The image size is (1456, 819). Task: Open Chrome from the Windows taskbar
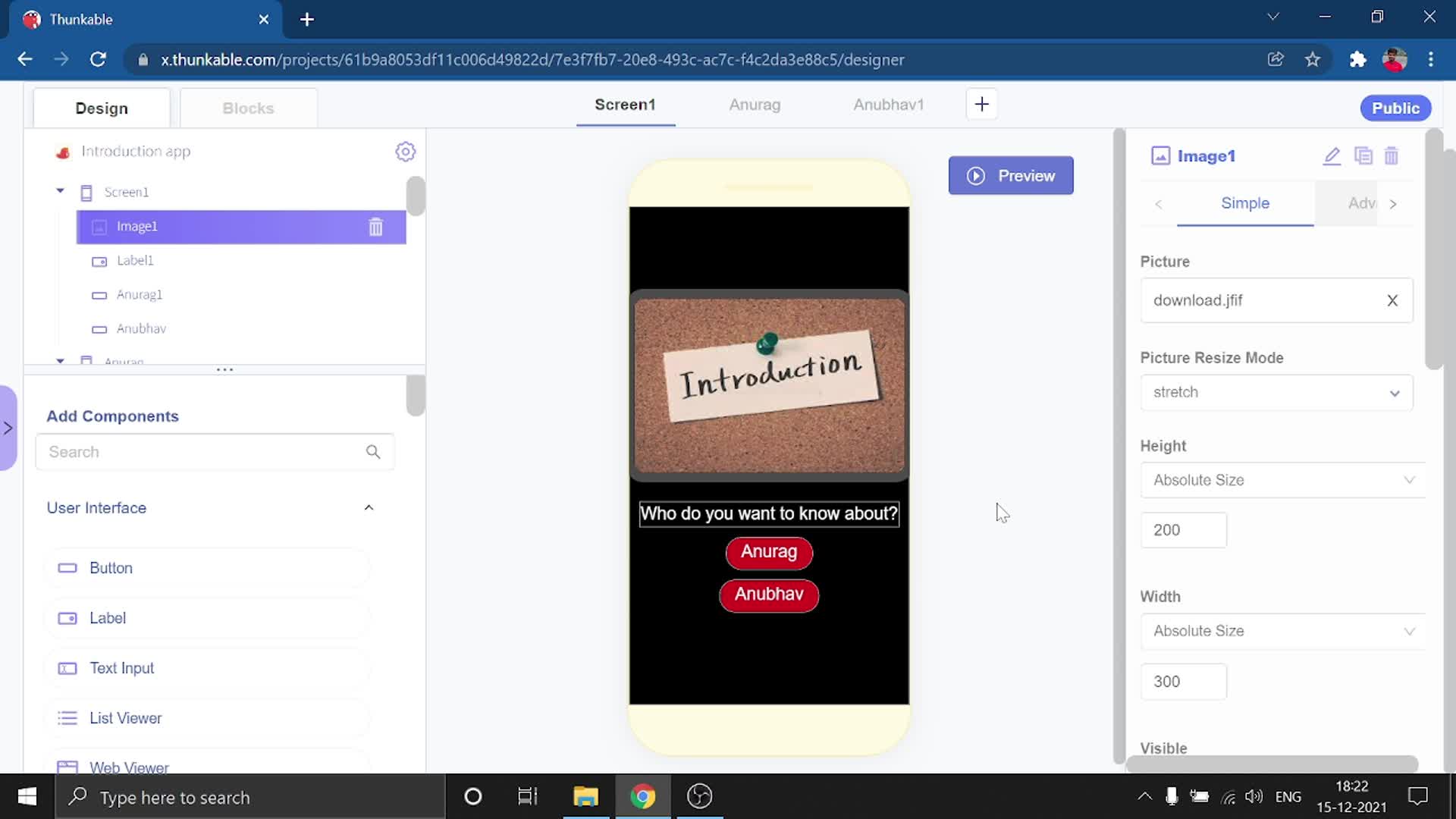tap(642, 796)
